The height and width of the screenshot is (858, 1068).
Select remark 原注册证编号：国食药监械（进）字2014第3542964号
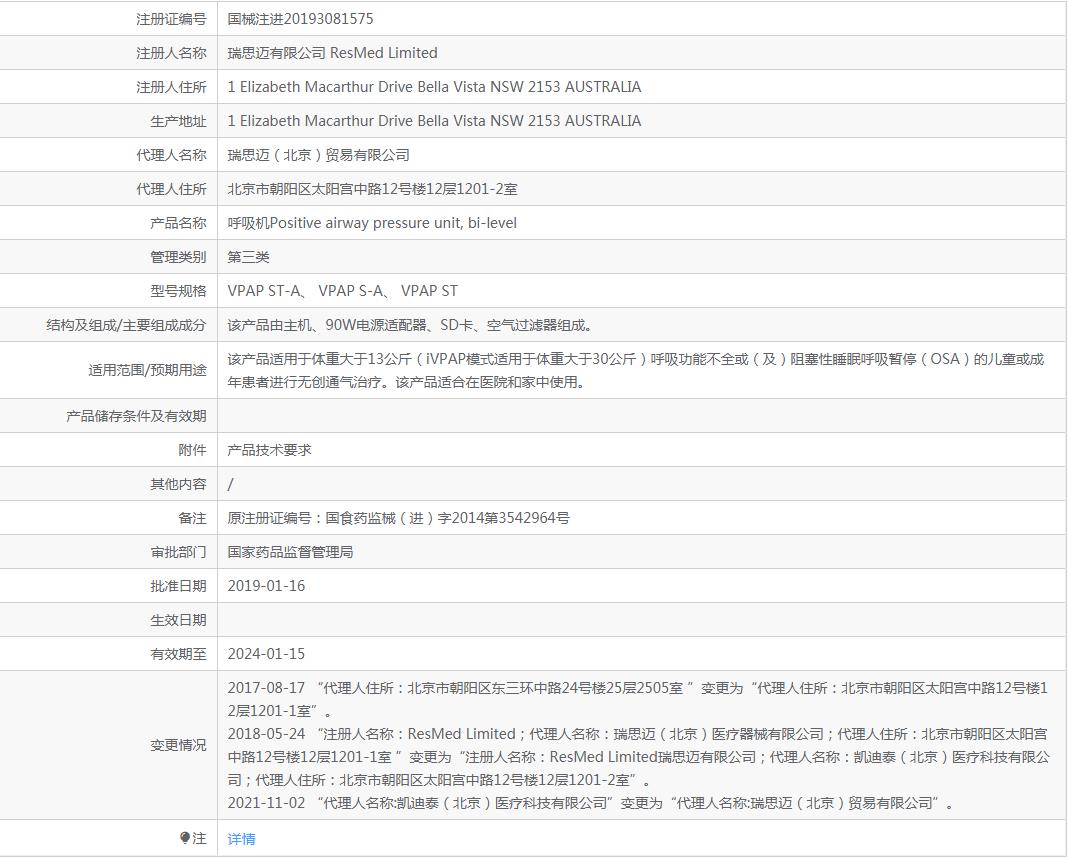tap(398, 518)
